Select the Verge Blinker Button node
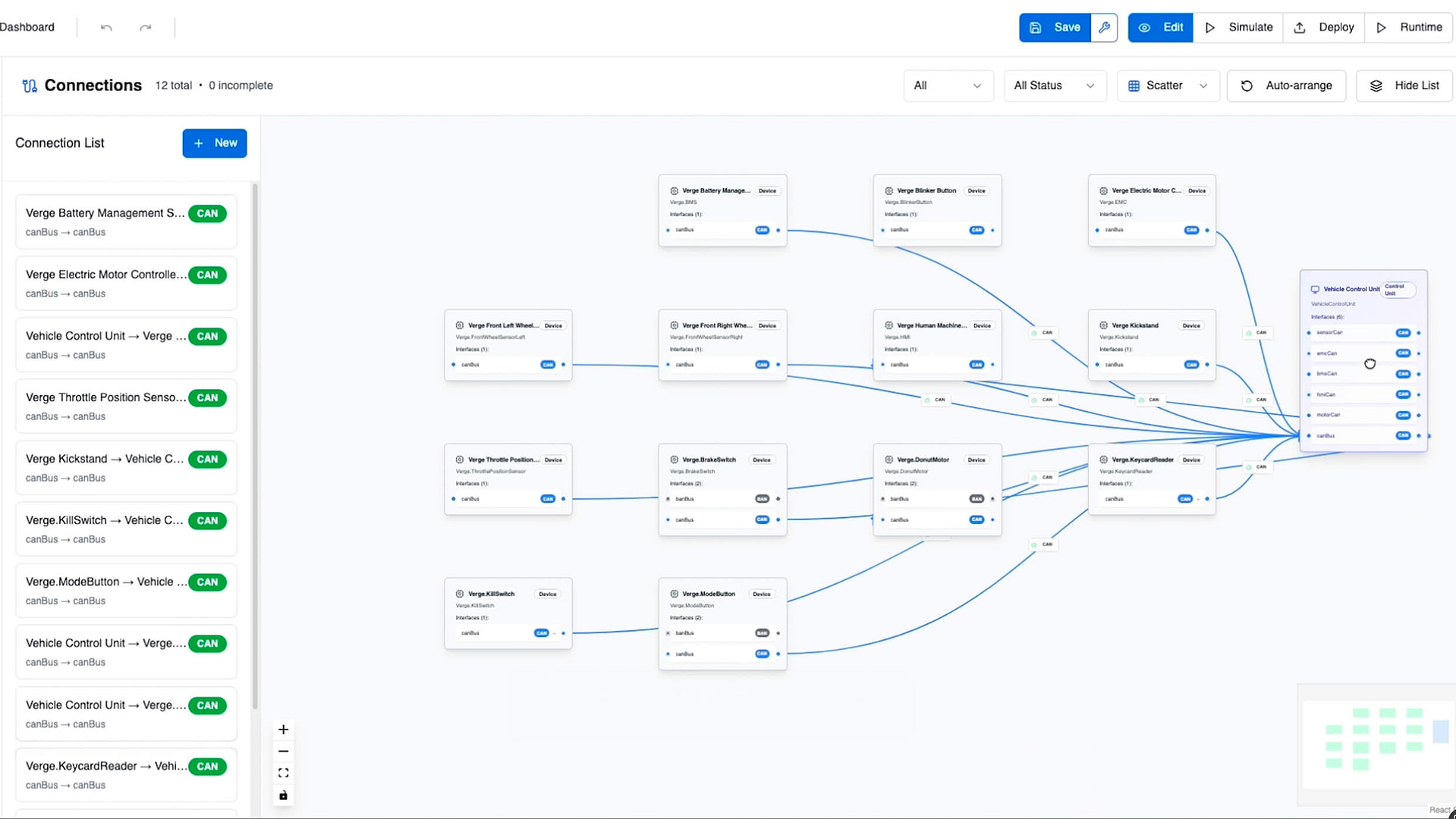The height and width of the screenshot is (819, 1456). (937, 210)
